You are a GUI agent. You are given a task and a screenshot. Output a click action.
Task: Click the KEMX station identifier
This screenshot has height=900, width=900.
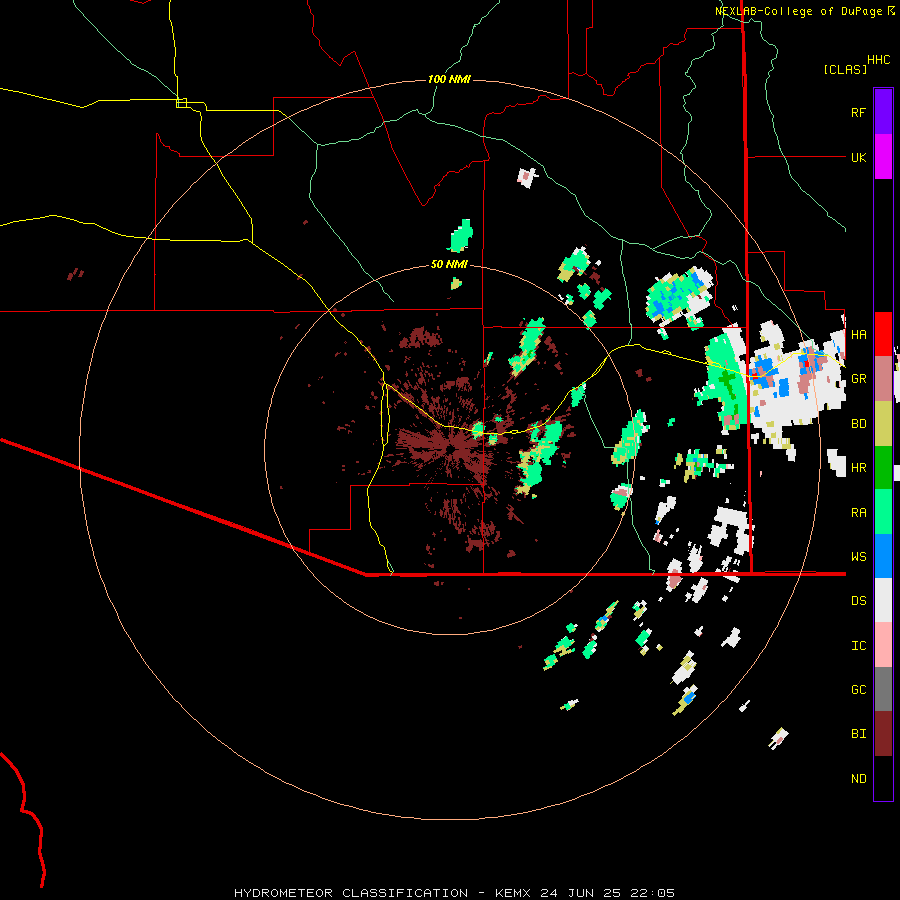pyautogui.click(x=513, y=893)
